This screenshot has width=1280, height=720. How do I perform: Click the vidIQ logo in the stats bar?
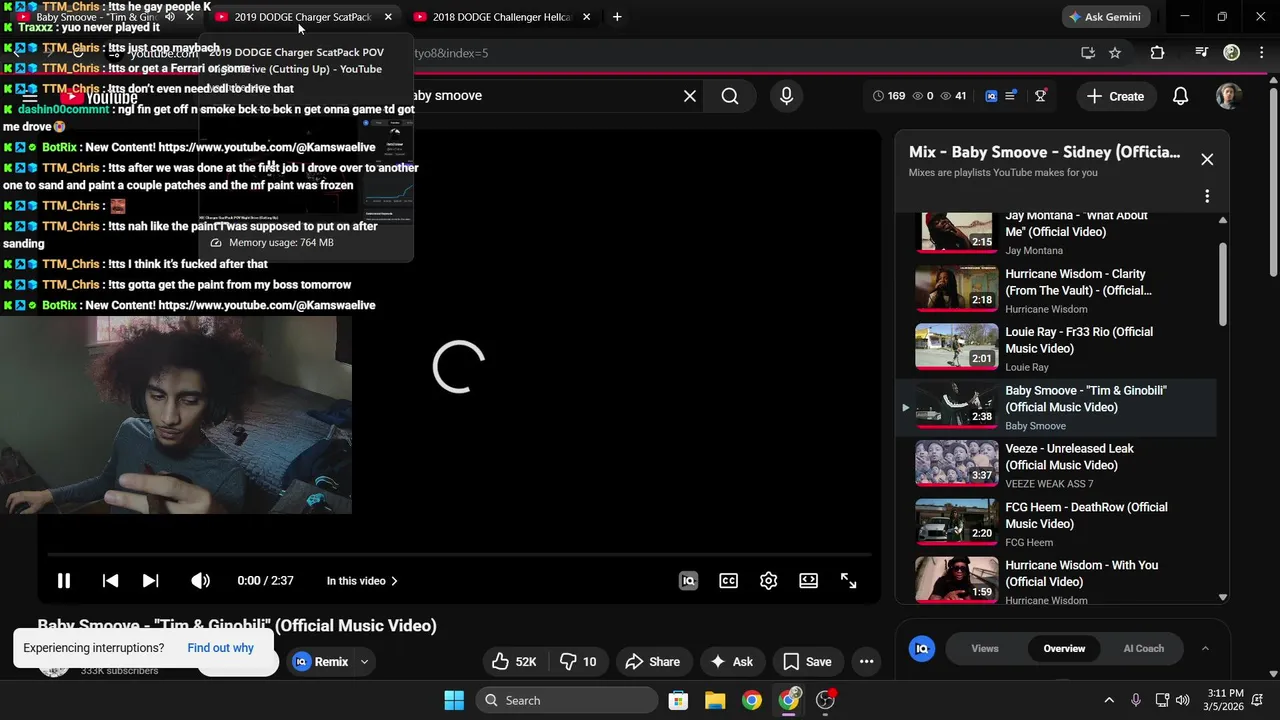tap(991, 96)
